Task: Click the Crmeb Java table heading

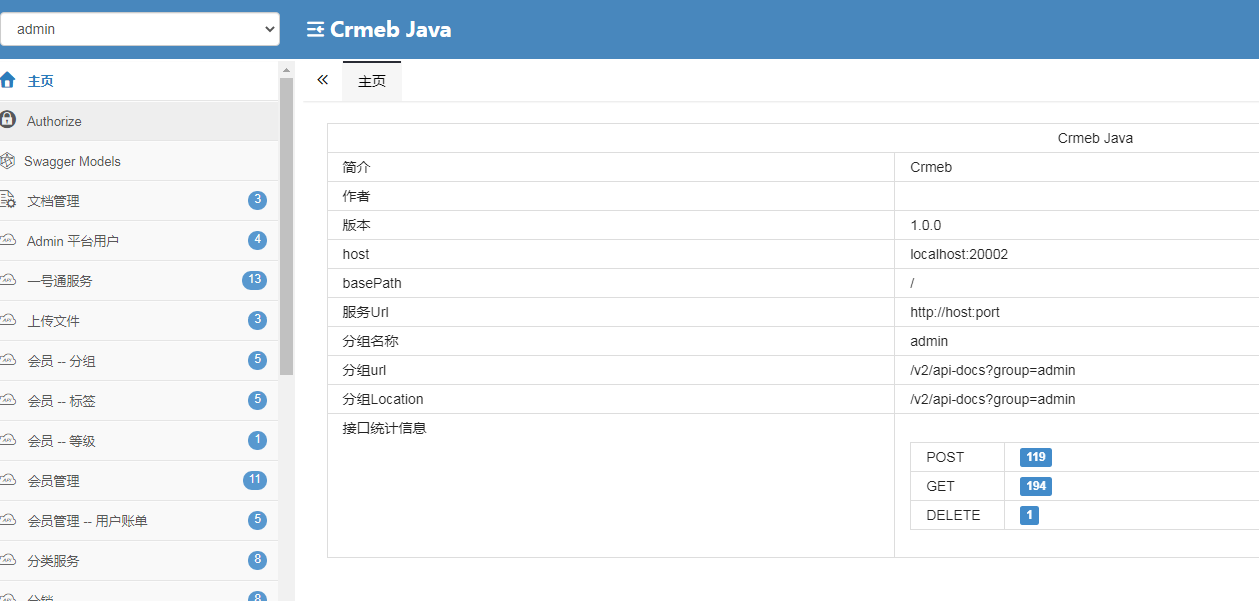Action: pos(1095,138)
